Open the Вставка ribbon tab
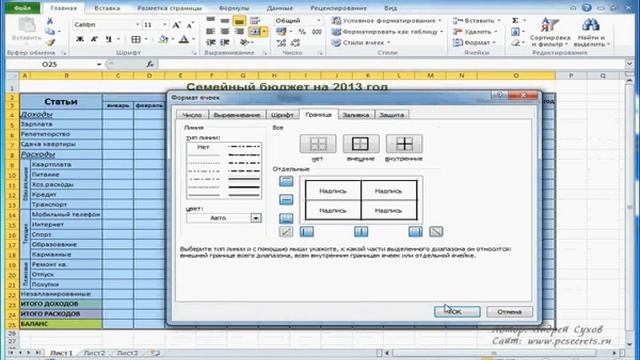This screenshot has width=640, height=360. tap(107, 8)
